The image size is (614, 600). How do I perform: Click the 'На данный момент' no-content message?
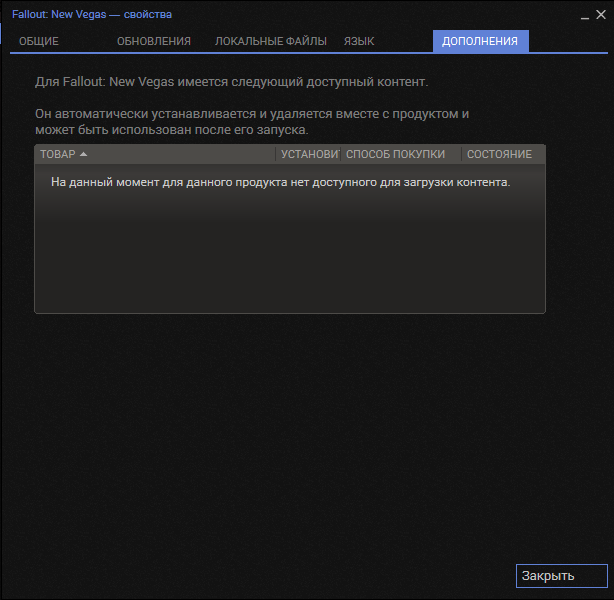pos(281,183)
